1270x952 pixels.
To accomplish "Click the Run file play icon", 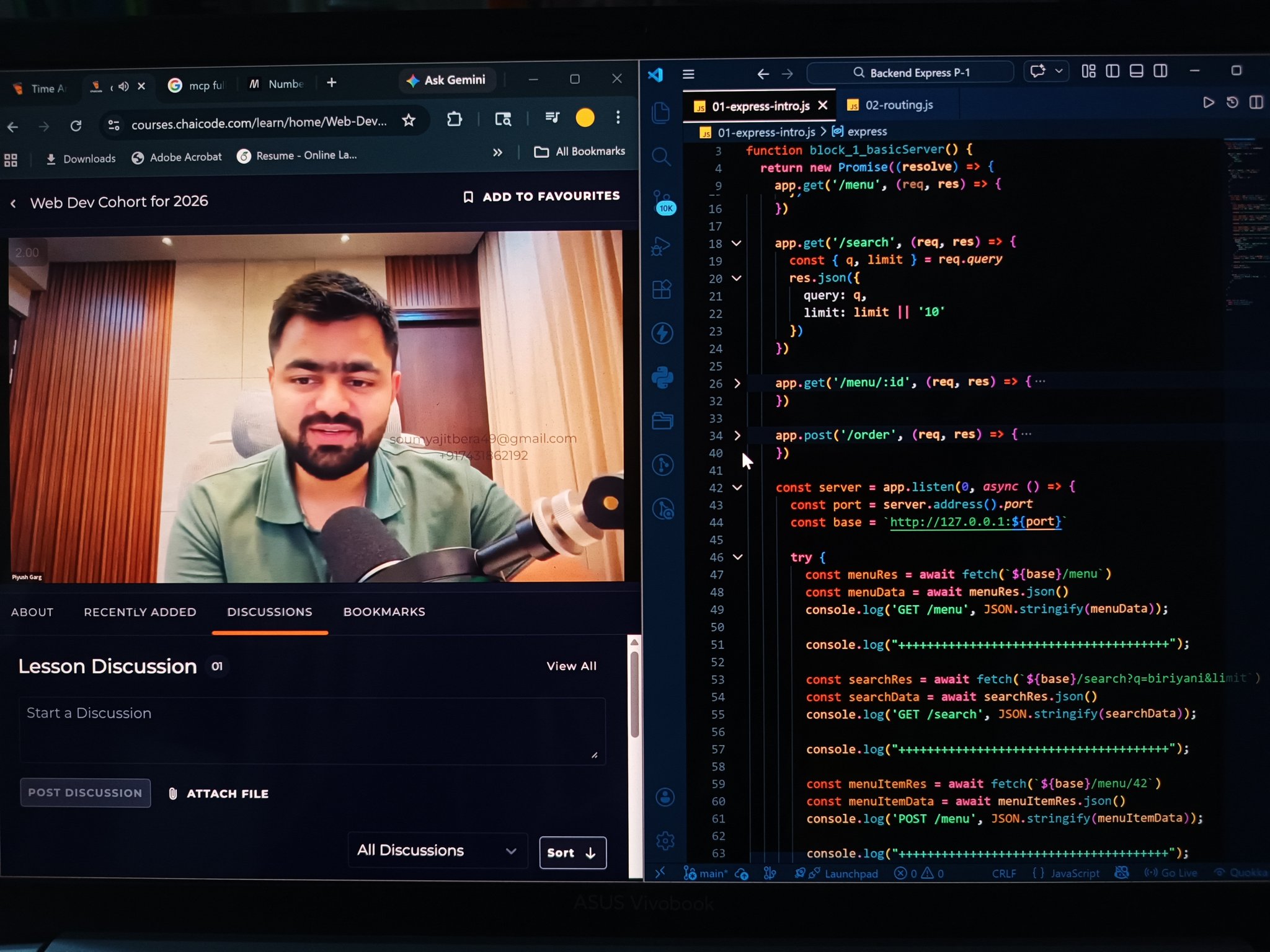I will coord(1208,102).
